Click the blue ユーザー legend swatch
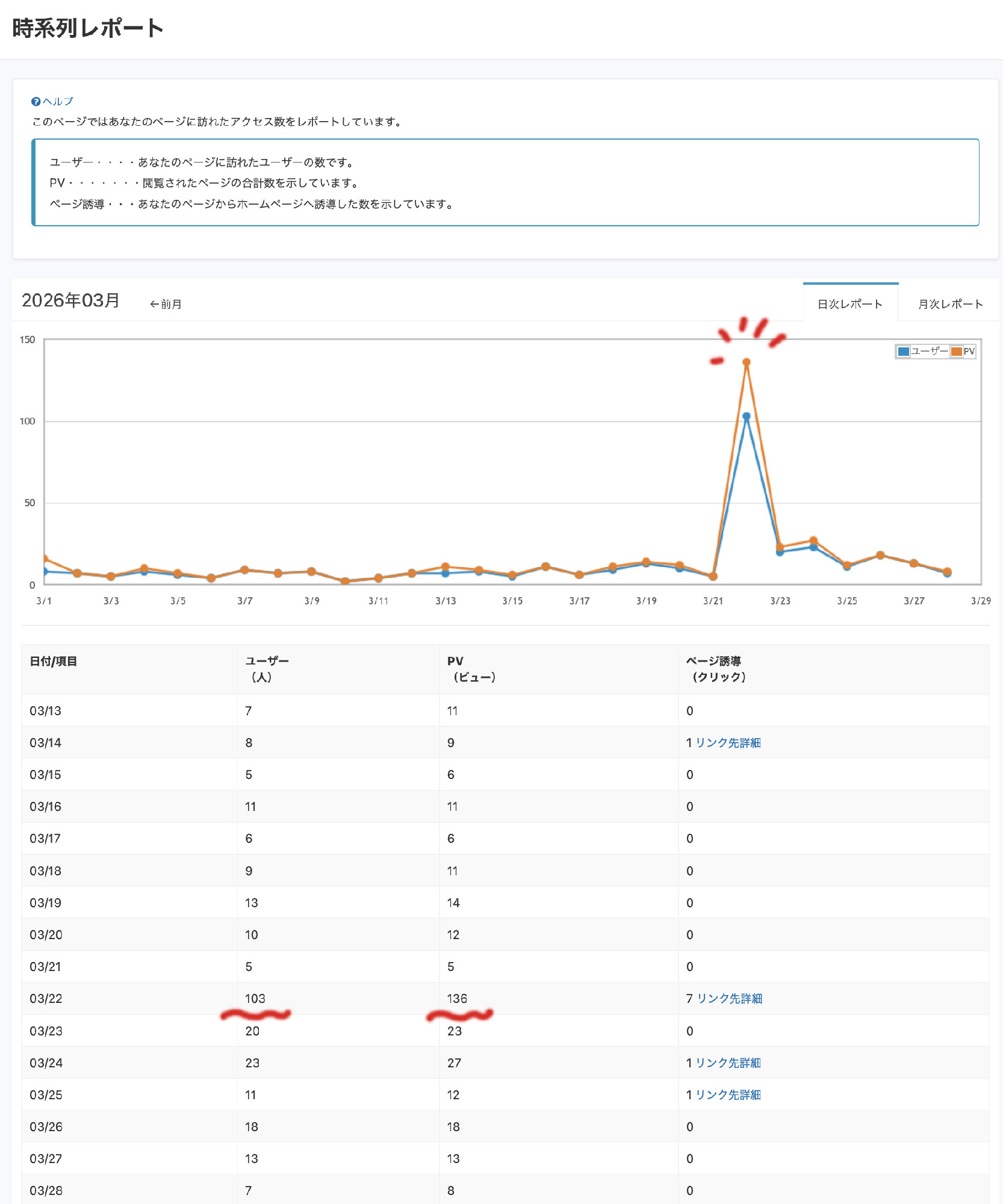This screenshot has height=1204, width=1003. click(x=903, y=352)
